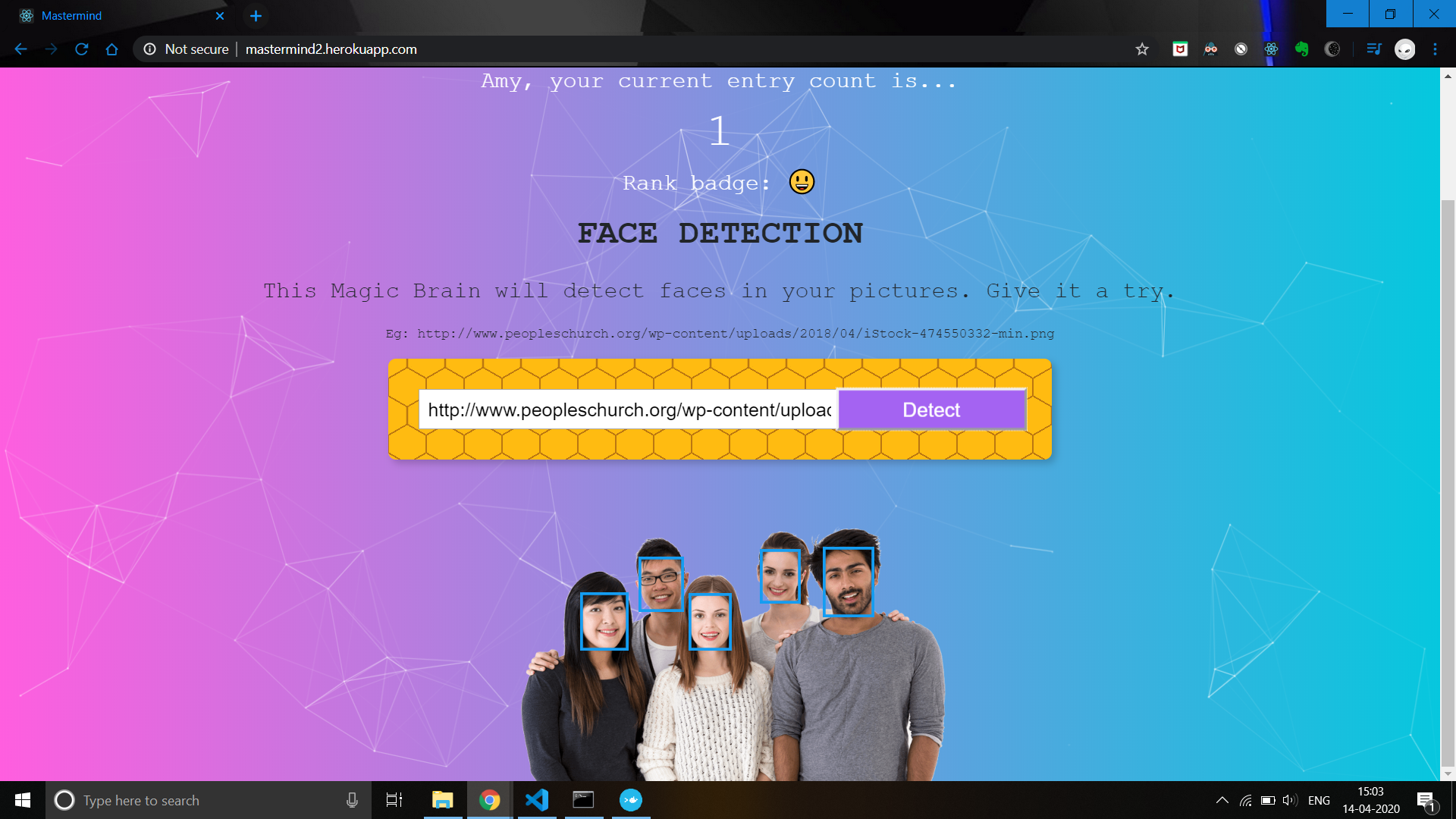Open a new browser tab
Viewport: 1456px width, 819px height.
click(x=256, y=15)
